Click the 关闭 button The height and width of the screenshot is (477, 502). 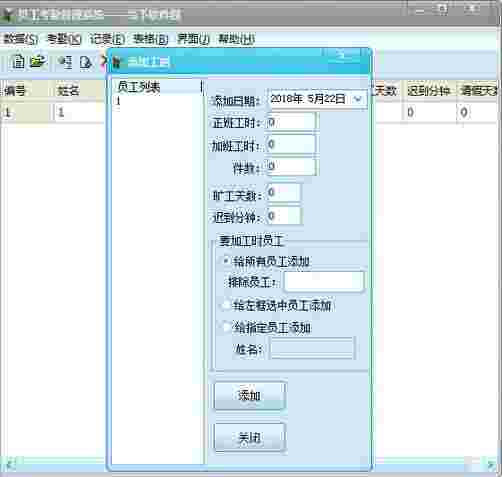(x=250, y=437)
